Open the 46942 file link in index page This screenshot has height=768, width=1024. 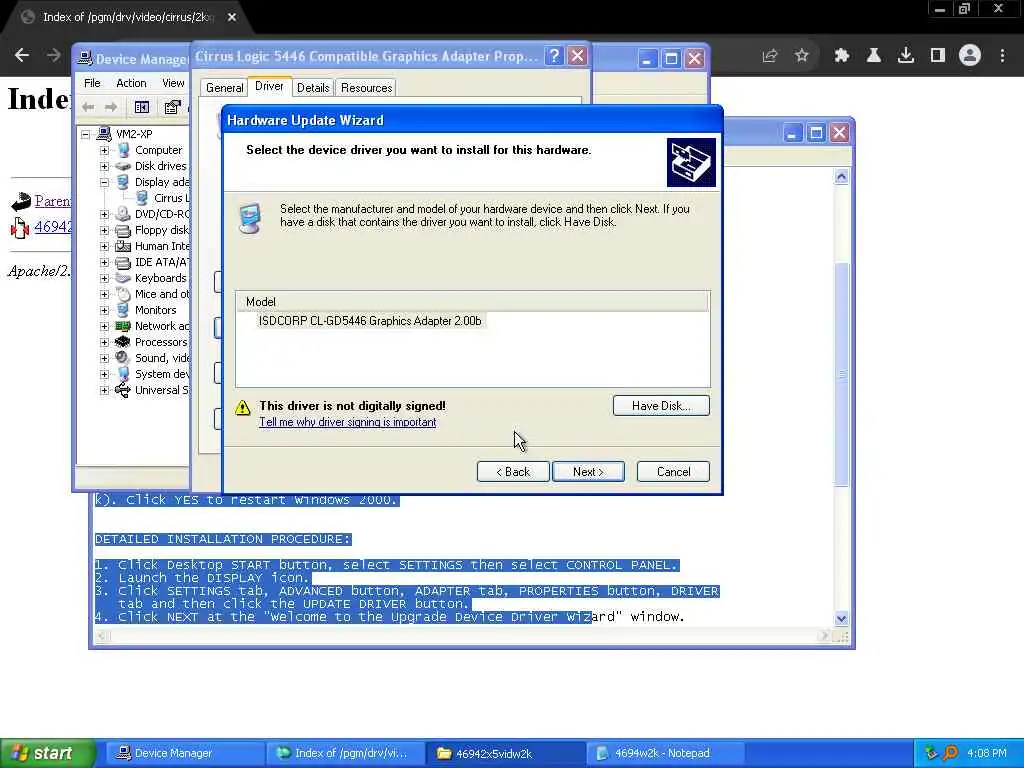pos(53,227)
